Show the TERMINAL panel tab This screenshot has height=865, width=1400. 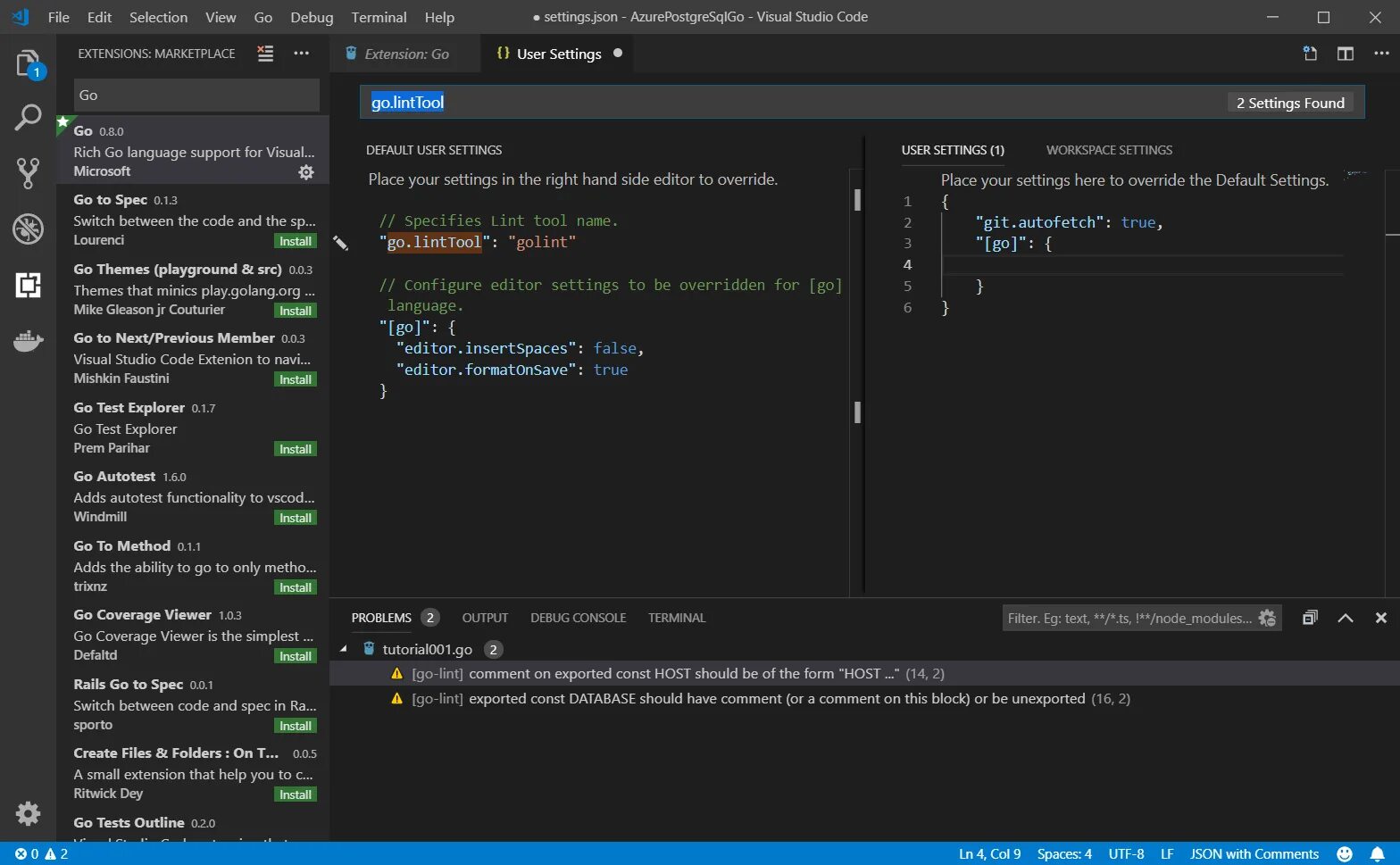point(677,618)
